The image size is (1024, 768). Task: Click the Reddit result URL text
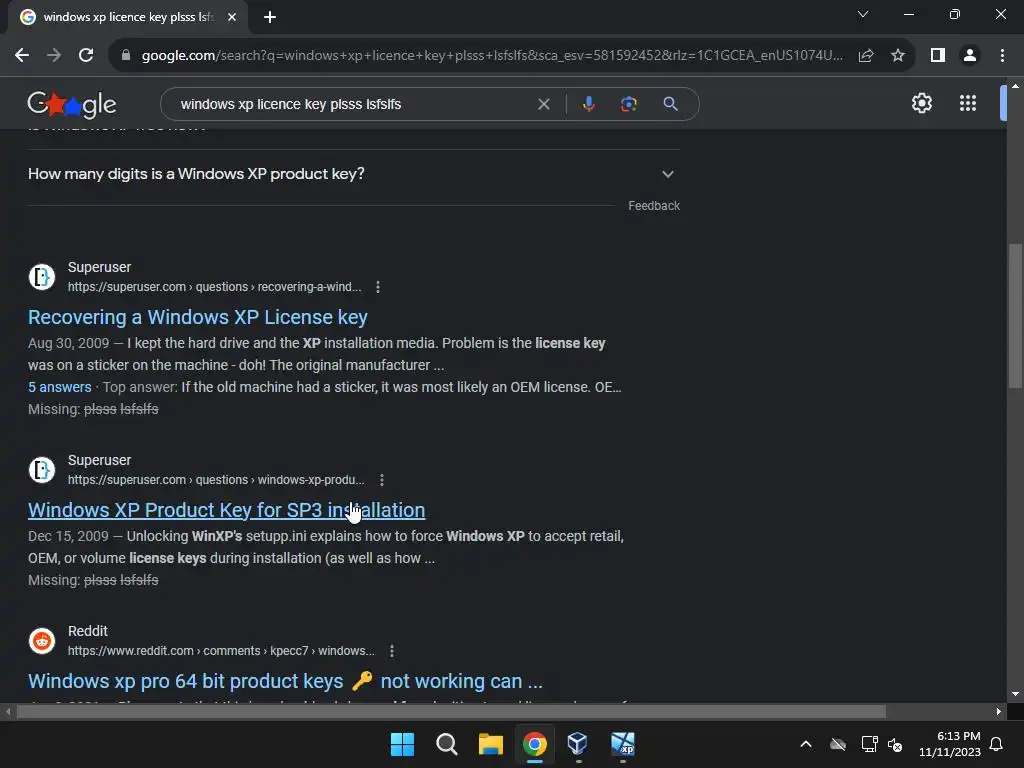221,651
